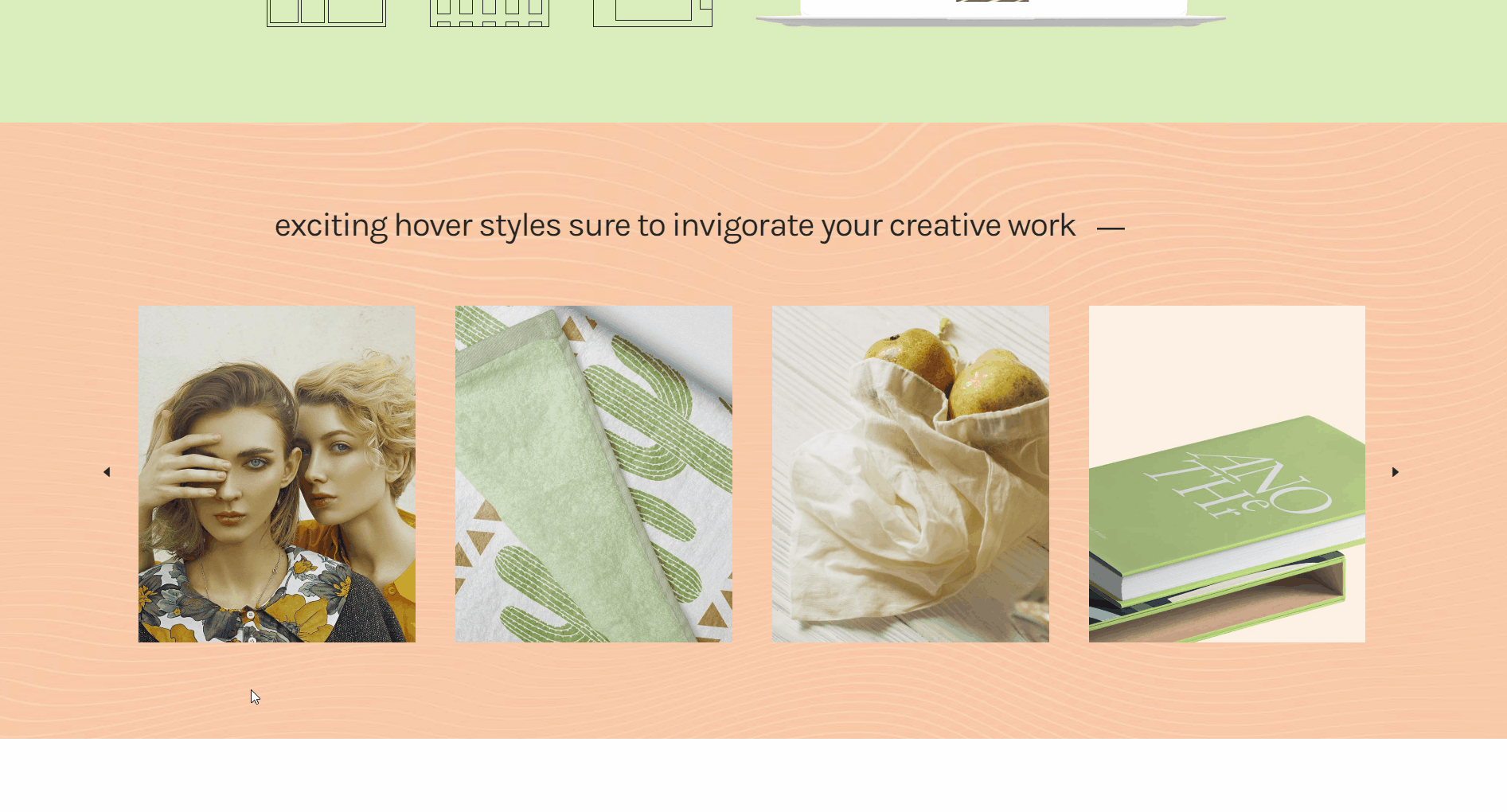Viewport: 1507px width, 812px height.
Task: Open the green book cover thumbnail
Action: pos(1227,474)
